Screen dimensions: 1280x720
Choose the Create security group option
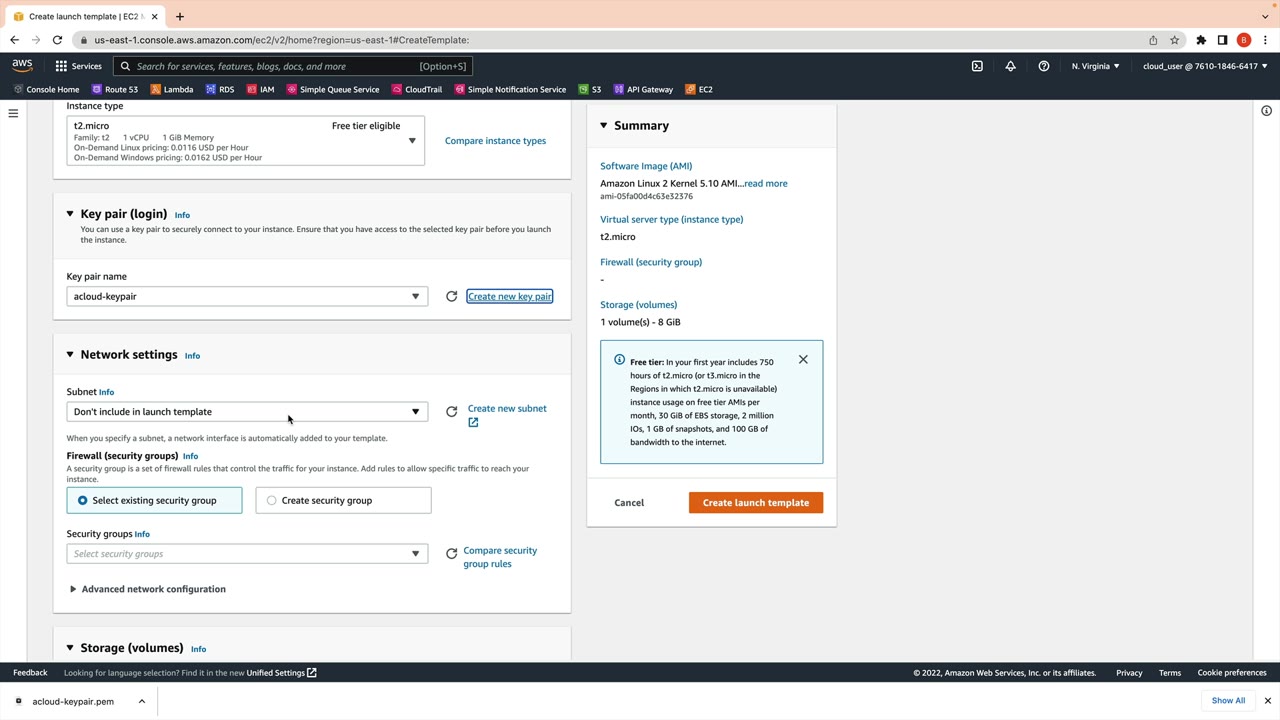343,500
